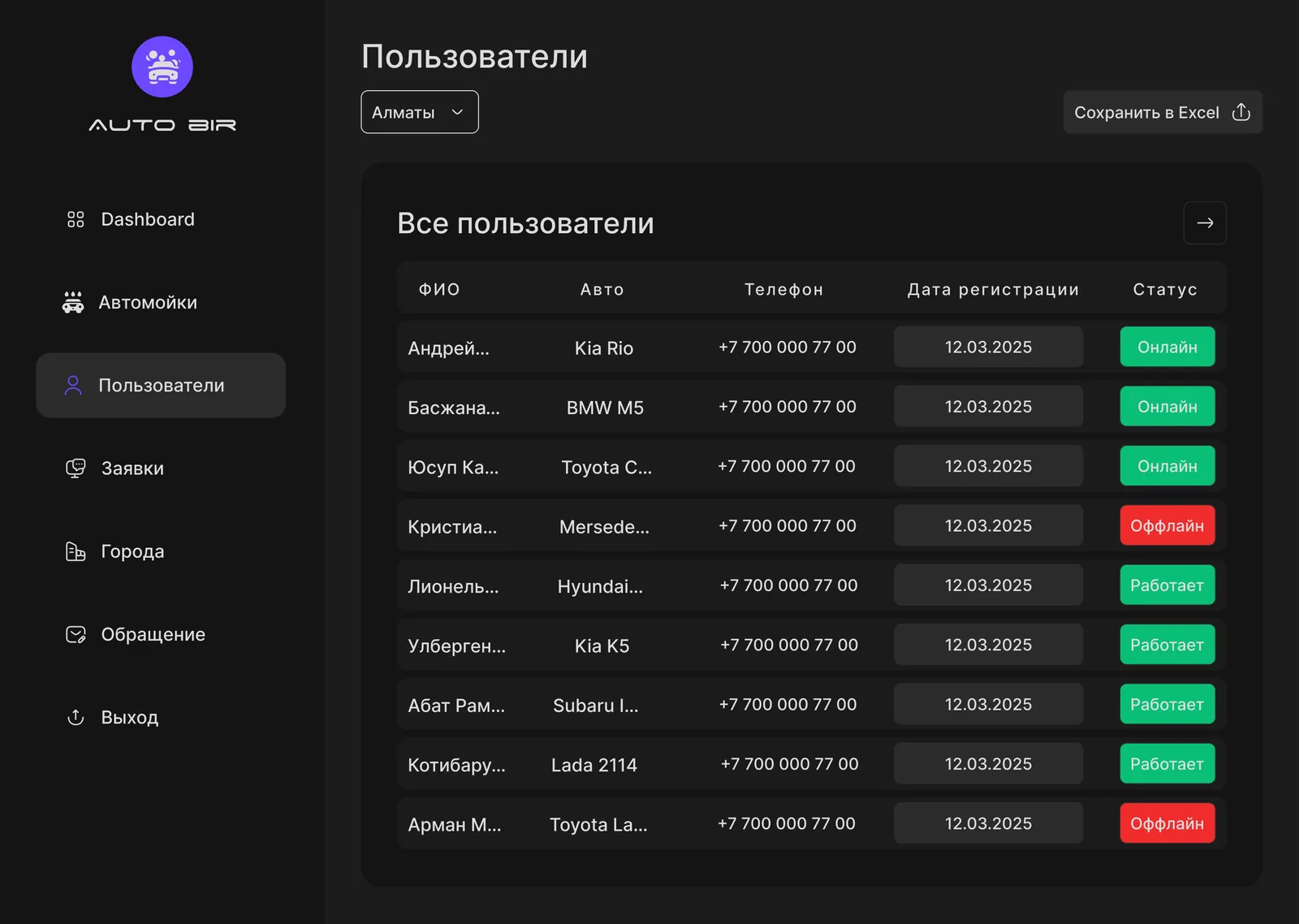Click the Toyota La... car cell
The width and height of the screenshot is (1299, 924).
pos(598,825)
